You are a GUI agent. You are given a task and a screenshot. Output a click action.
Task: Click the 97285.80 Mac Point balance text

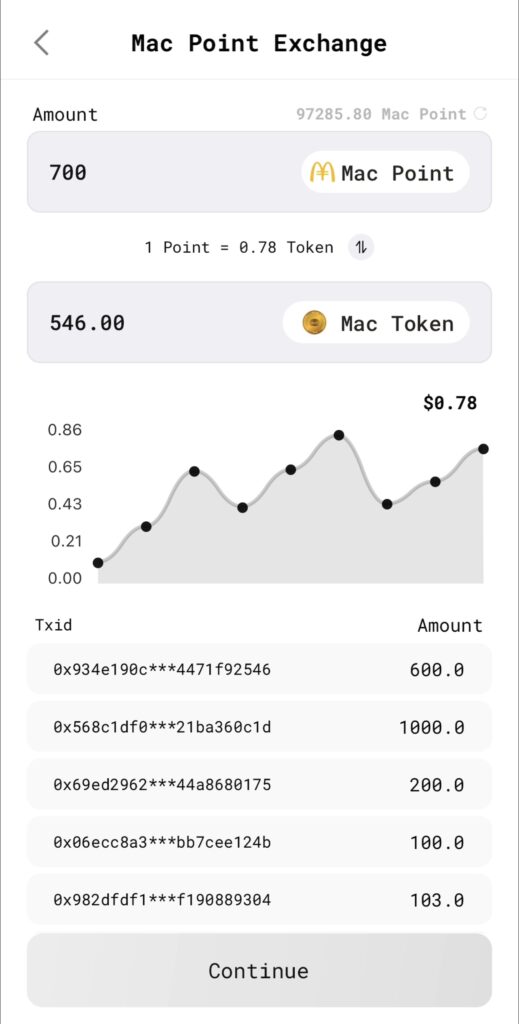tap(381, 114)
